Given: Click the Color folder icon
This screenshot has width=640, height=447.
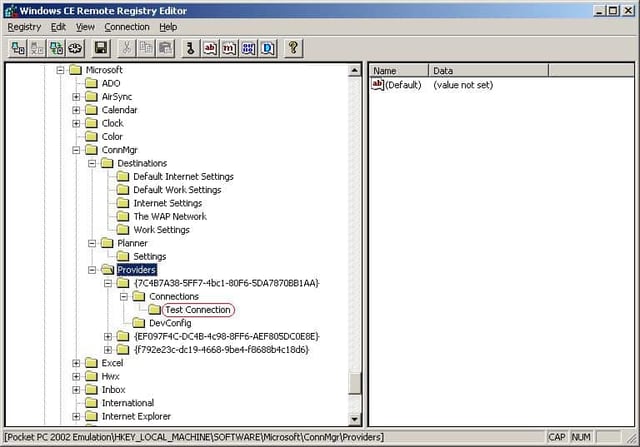Looking at the screenshot, I should point(91,136).
